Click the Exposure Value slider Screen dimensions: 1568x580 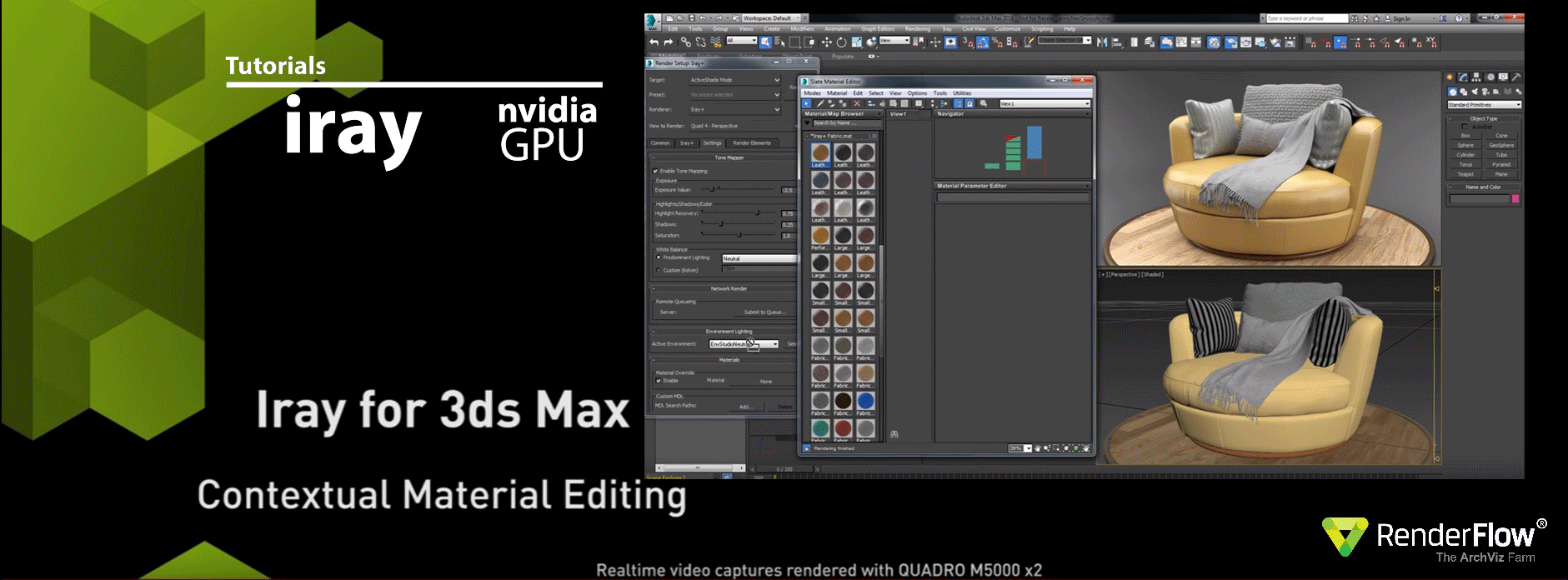pyautogui.click(x=738, y=189)
